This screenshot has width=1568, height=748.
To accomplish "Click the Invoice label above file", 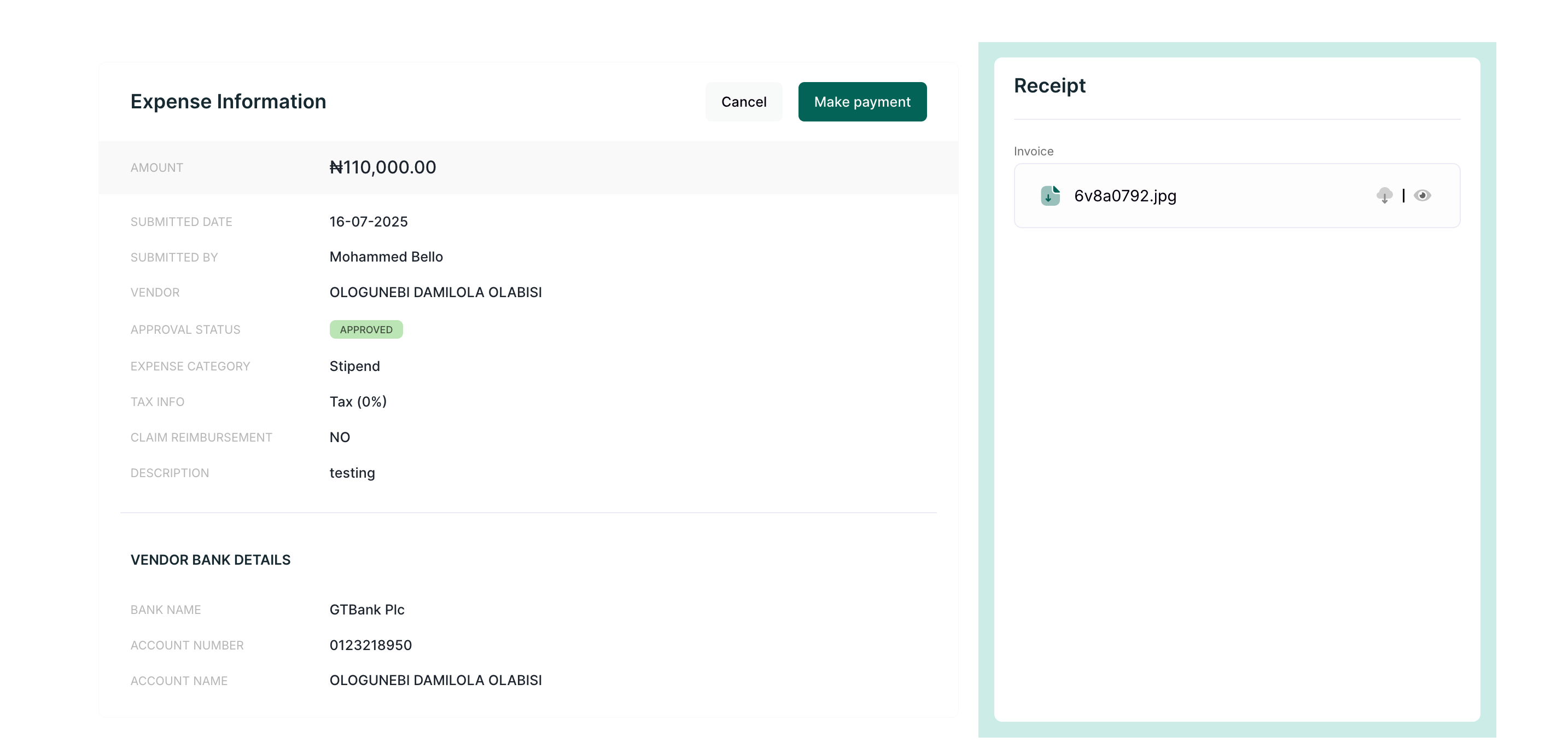I will click(x=1033, y=151).
